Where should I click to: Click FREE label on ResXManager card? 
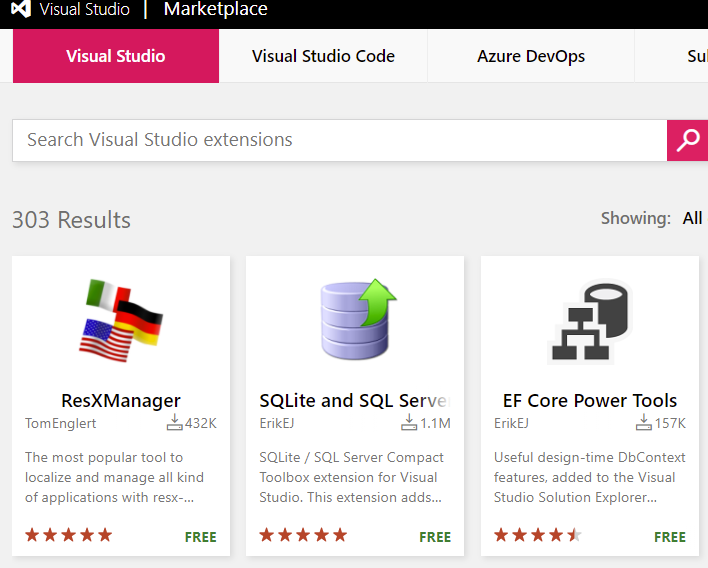[x=200, y=537]
